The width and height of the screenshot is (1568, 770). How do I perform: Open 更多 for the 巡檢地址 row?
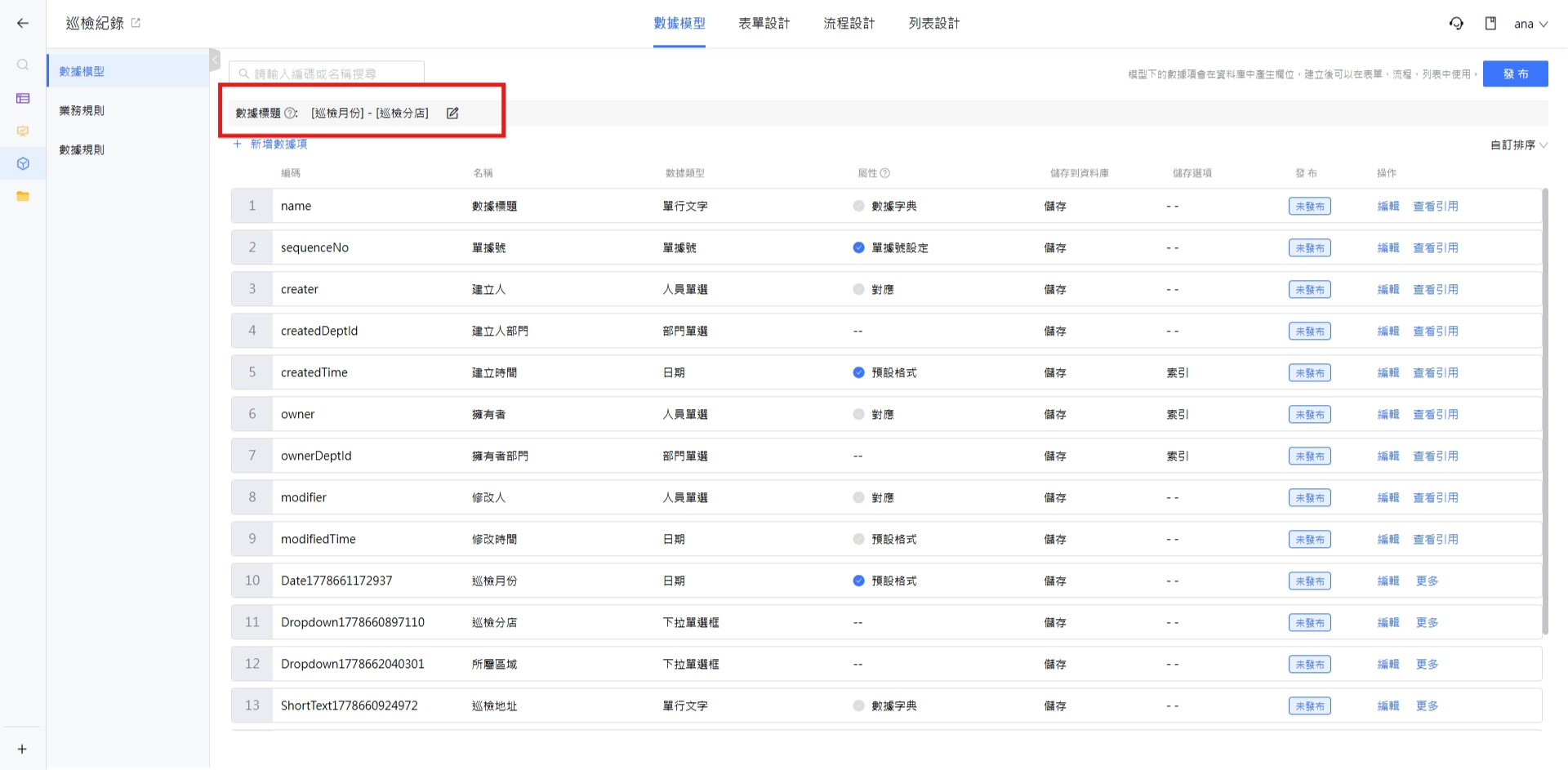[x=1428, y=705]
